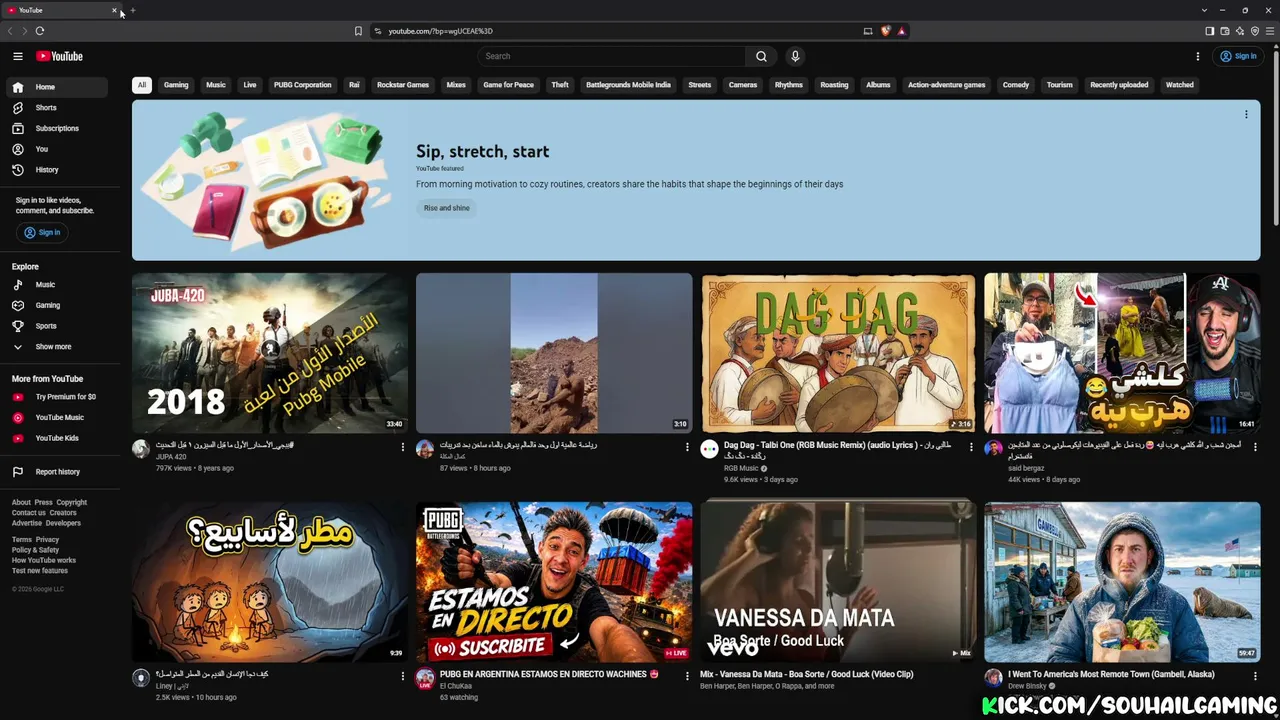The height and width of the screenshot is (720, 1280).
Task: Toggle the browser sidebar panel
Action: [1209, 31]
